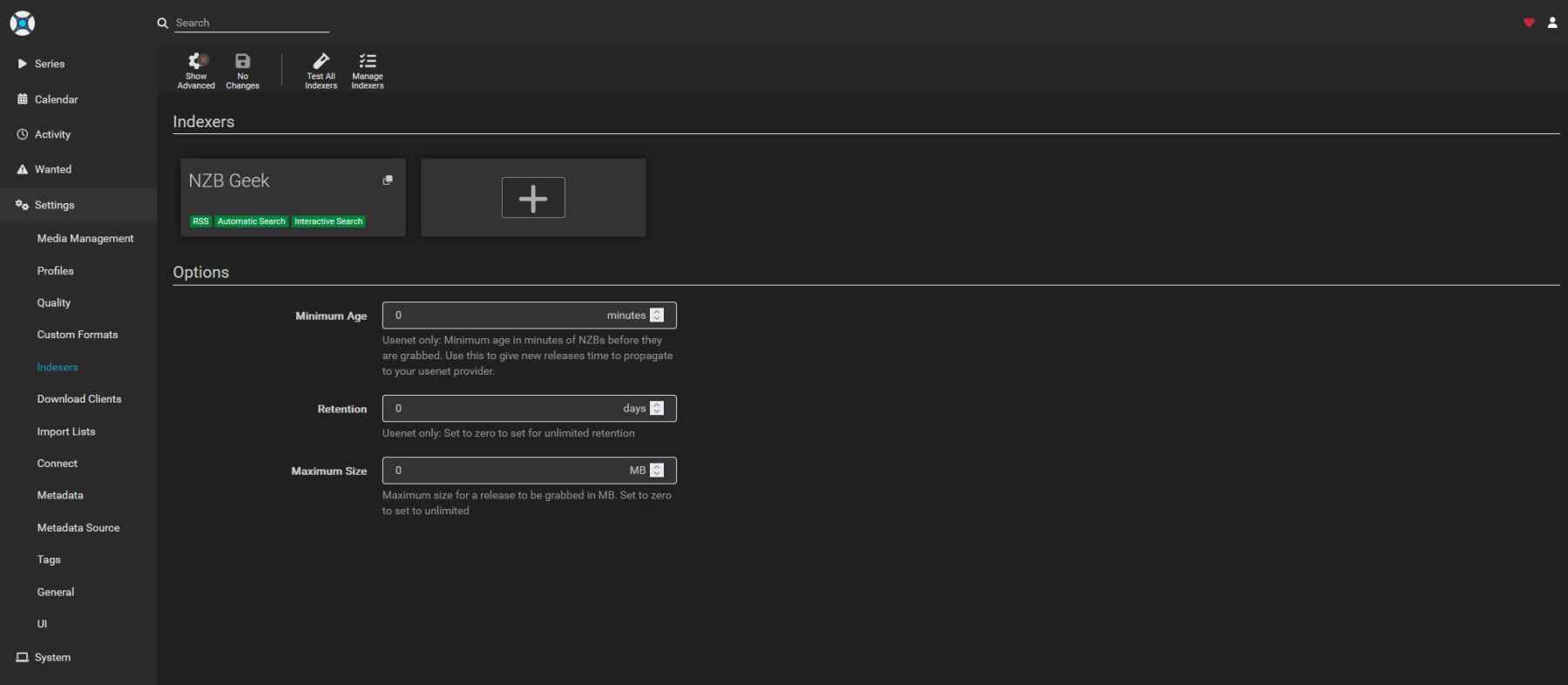
Task: Focus the Search input field
Action: pos(251,23)
